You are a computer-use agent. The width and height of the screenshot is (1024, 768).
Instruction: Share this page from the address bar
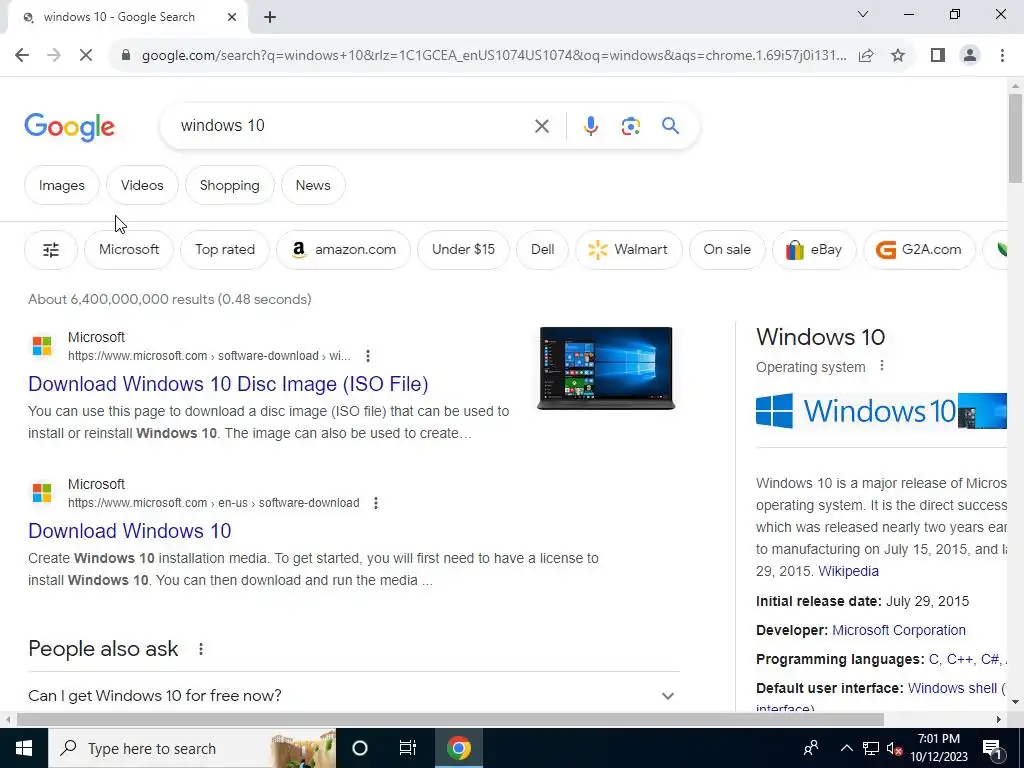866,56
